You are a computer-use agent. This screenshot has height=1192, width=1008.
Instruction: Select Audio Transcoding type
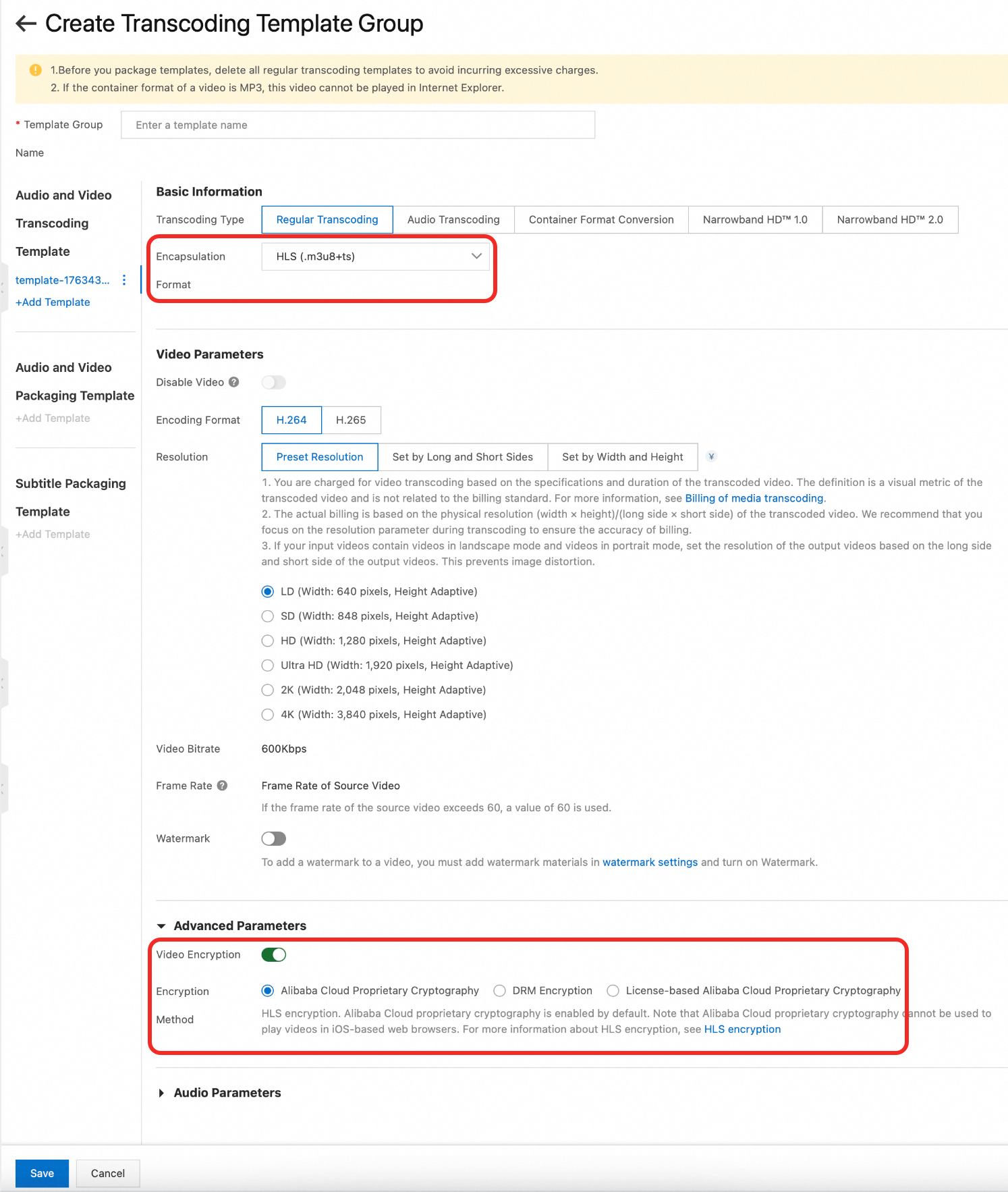click(x=453, y=219)
